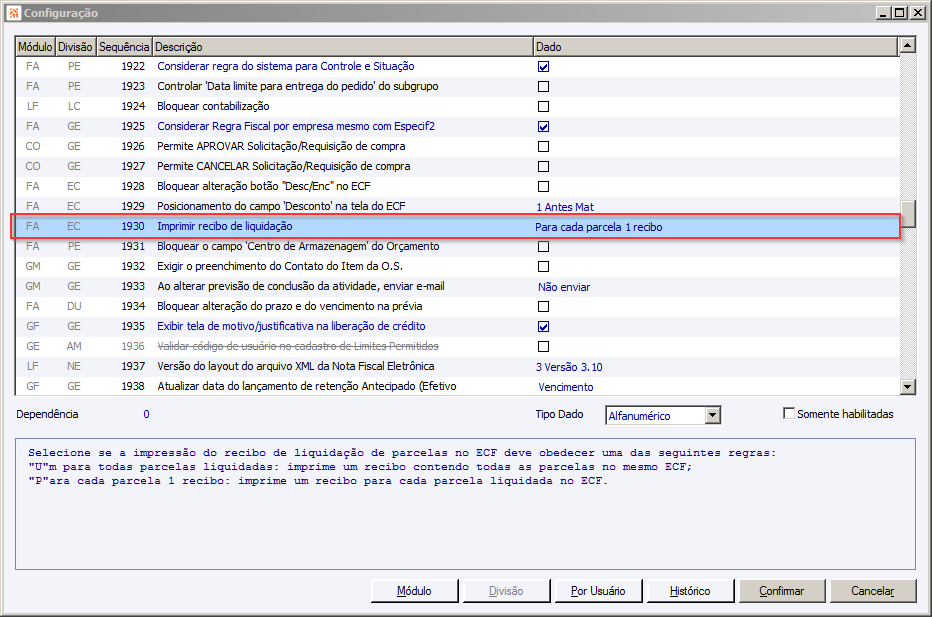
Task: Enable 'Bloquear alteração botão Desc/Enc' checkbox
Action: [543, 187]
